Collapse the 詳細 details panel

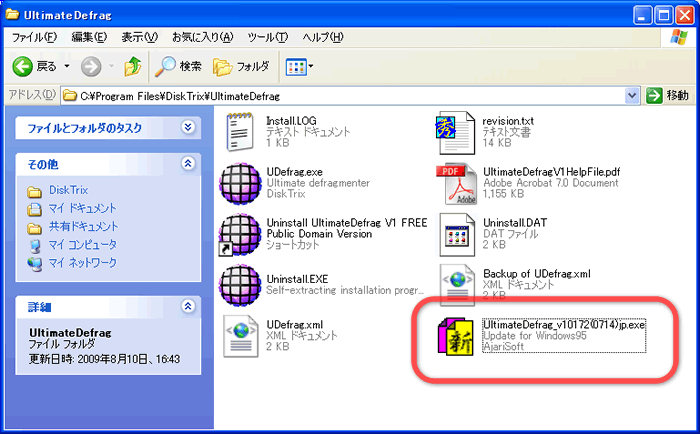click(188, 306)
